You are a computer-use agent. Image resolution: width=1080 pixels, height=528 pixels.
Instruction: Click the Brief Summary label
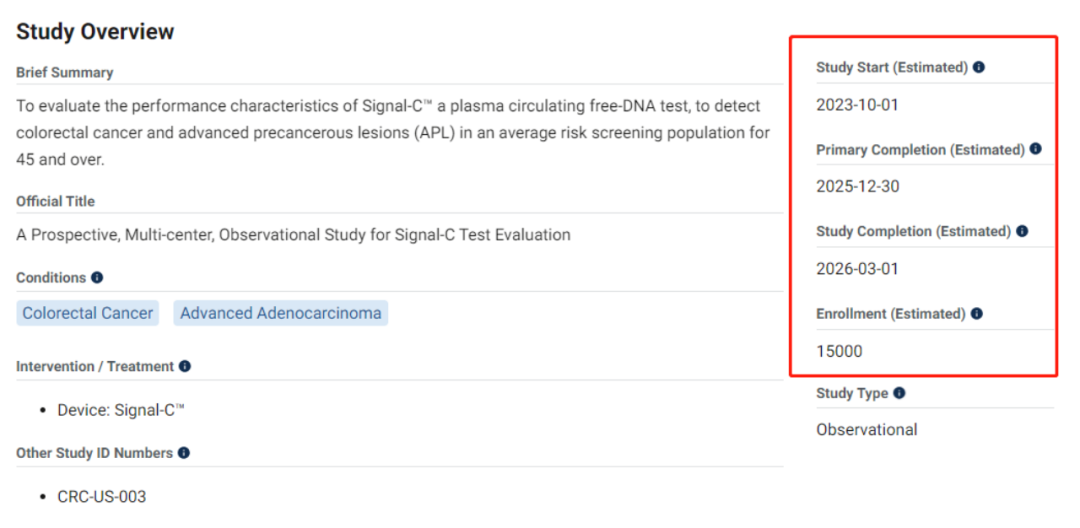tap(65, 72)
